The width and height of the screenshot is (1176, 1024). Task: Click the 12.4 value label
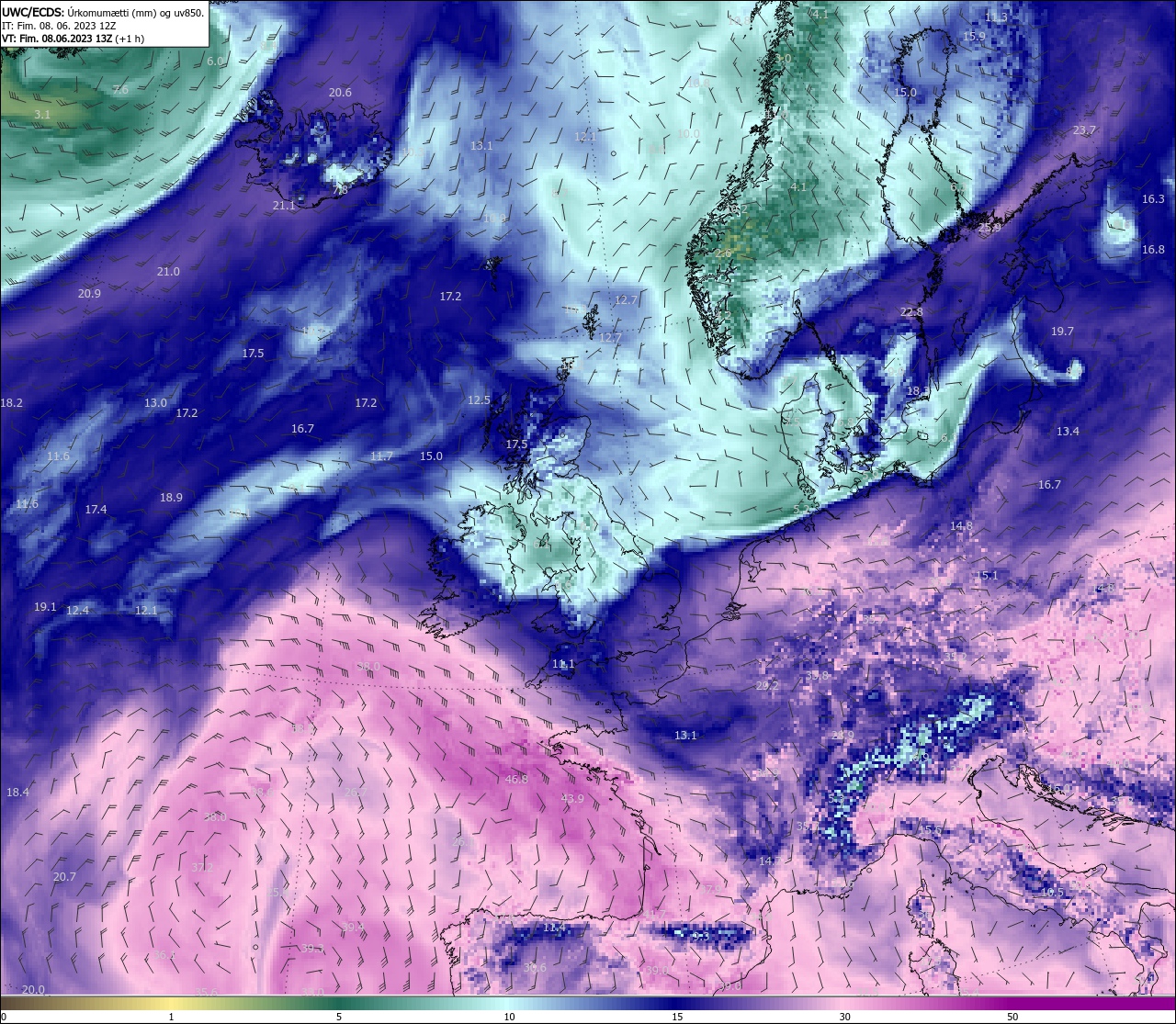click(x=77, y=610)
